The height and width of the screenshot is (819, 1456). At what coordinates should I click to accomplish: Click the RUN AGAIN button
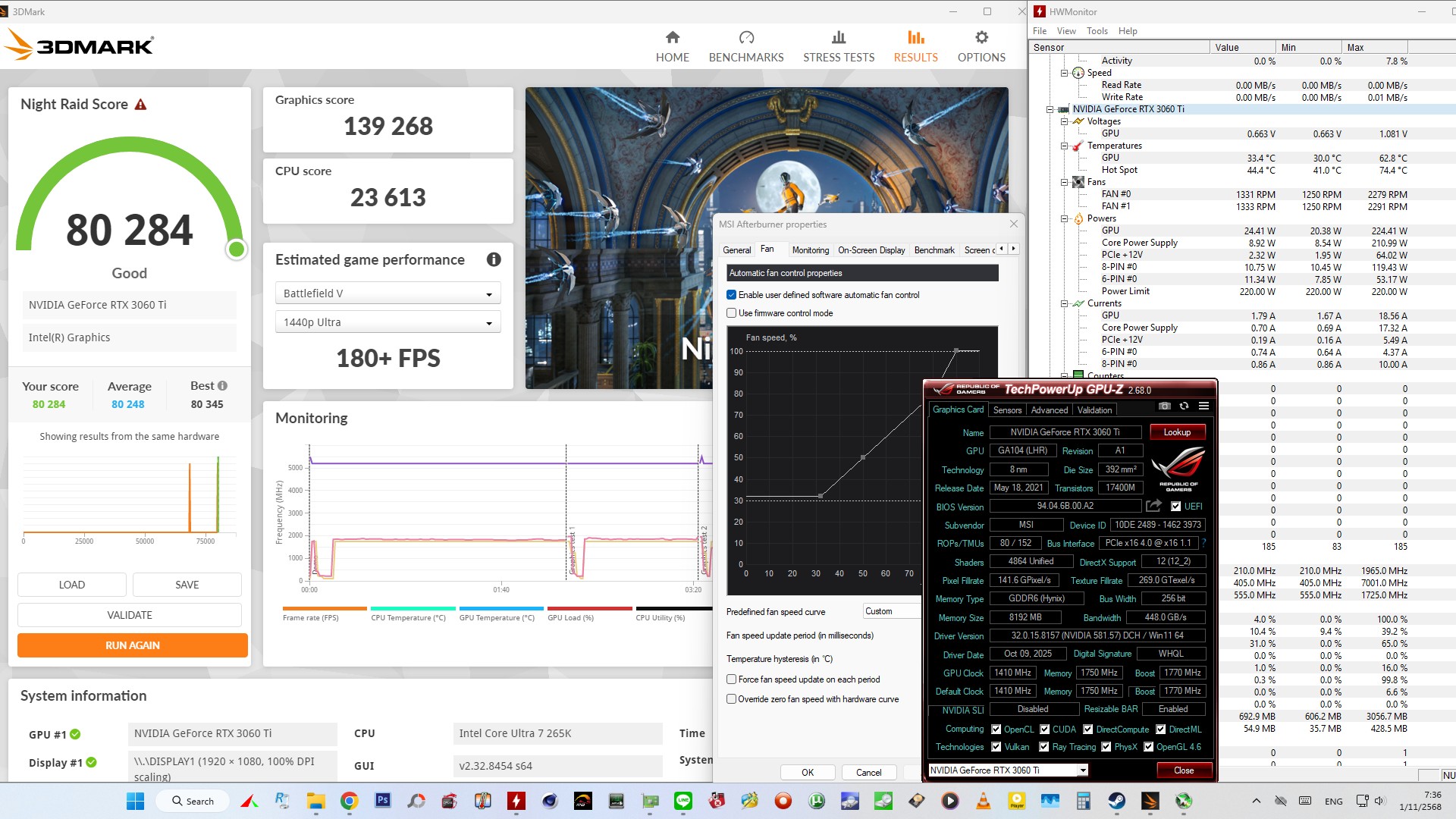click(133, 645)
